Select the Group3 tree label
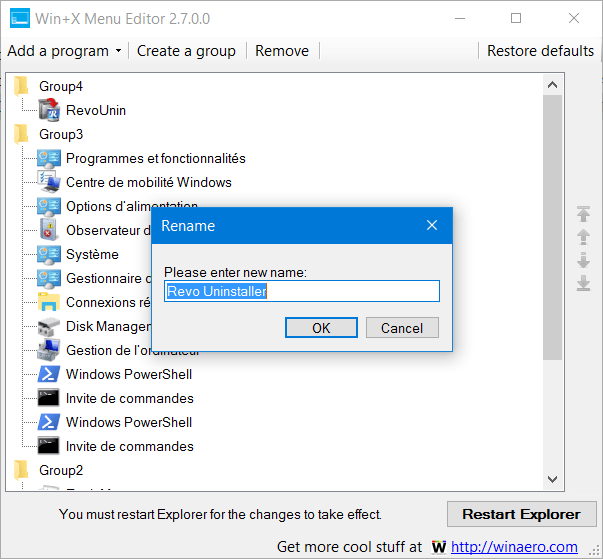603x559 pixels. coord(61,135)
